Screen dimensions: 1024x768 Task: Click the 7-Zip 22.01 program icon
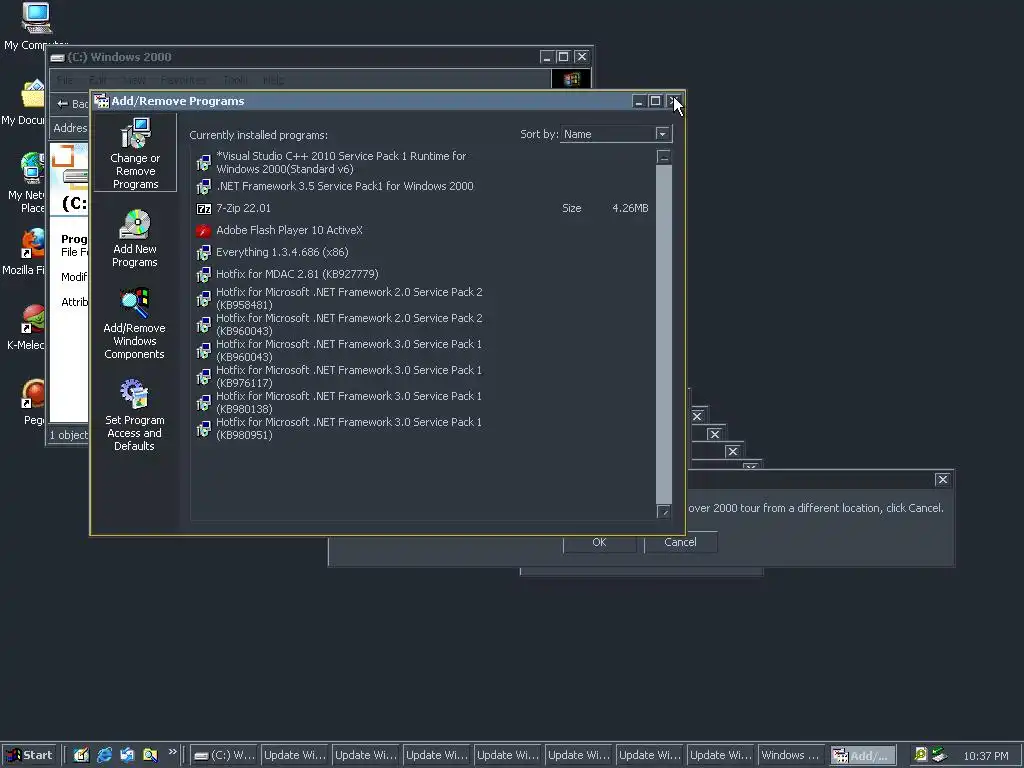coord(204,209)
